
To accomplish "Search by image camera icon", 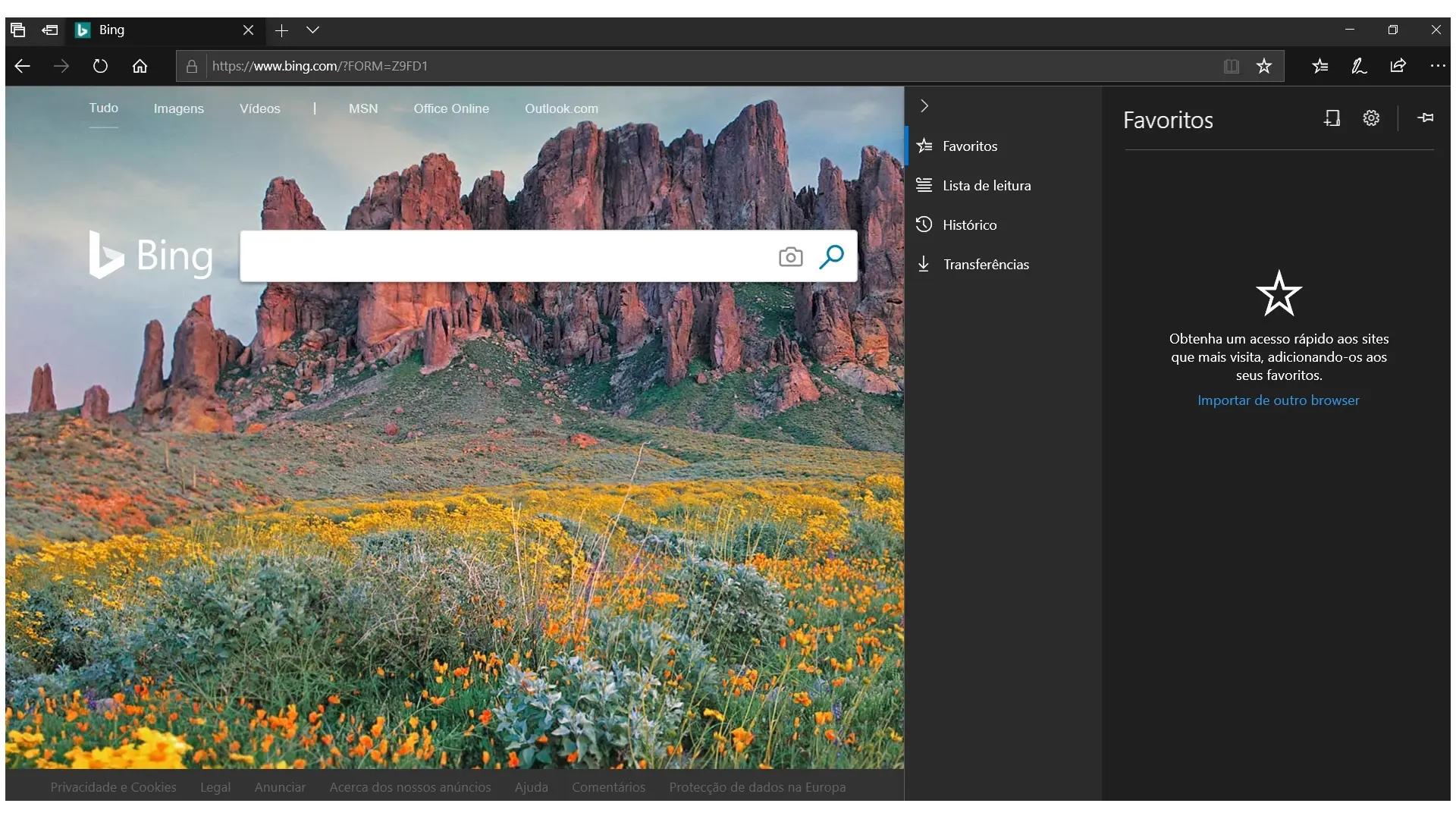I will pos(790,257).
